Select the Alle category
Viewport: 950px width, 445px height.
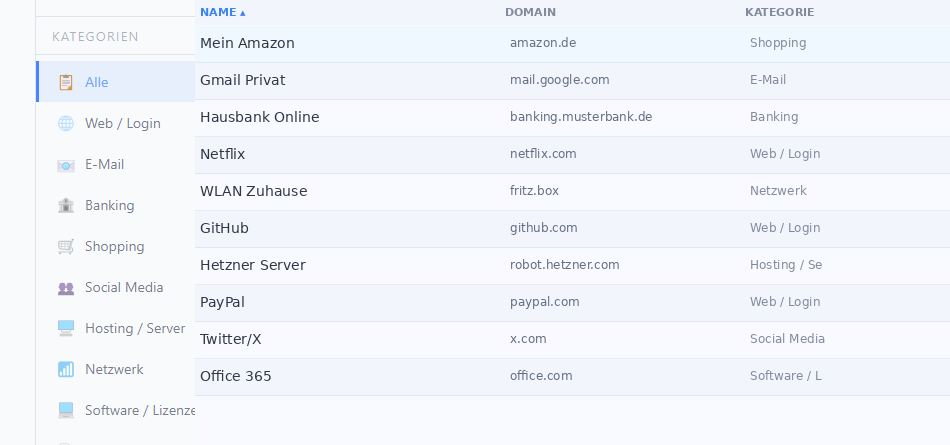click(x=97, y=82)
